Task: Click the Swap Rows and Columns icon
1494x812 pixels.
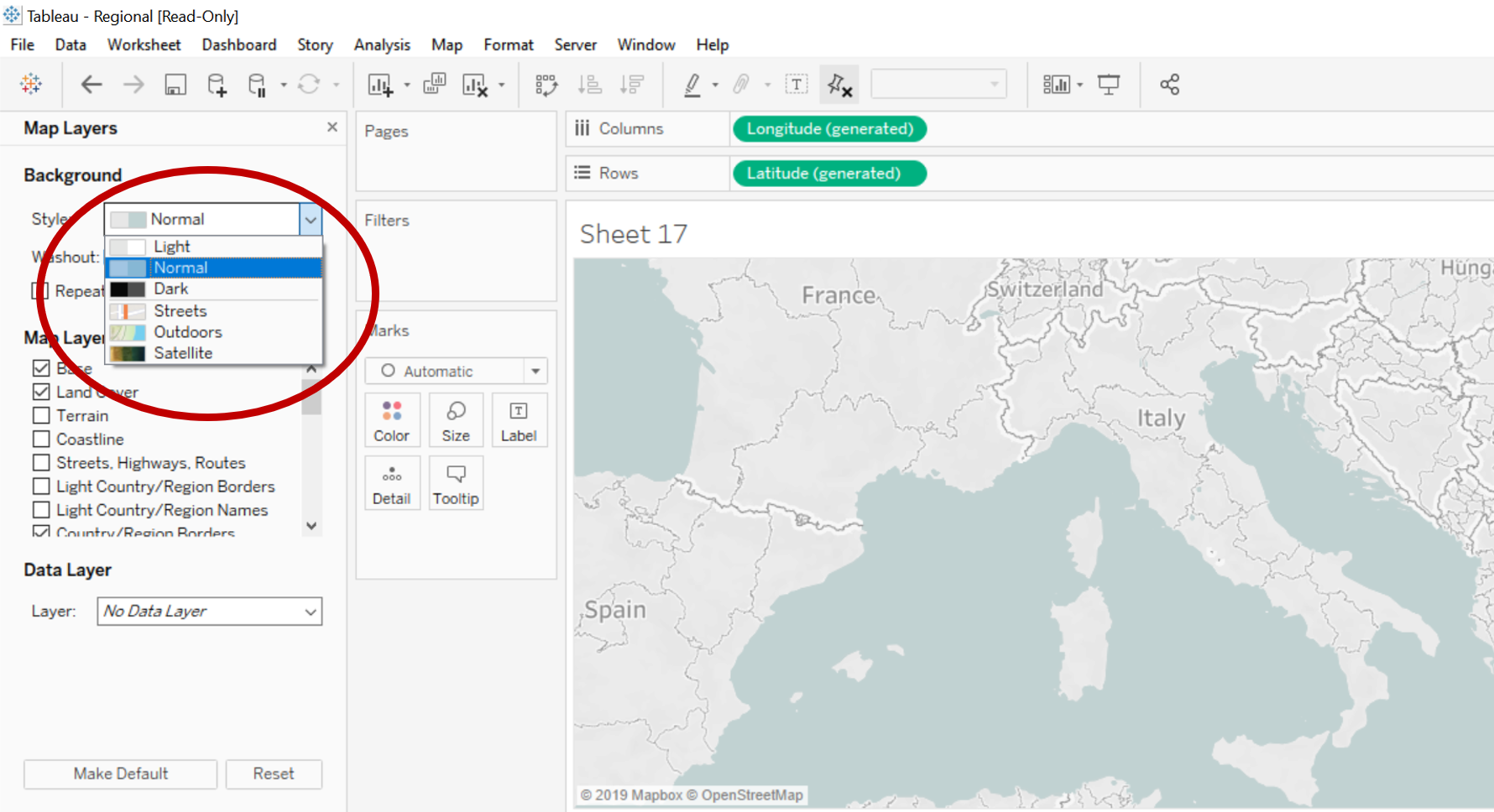Action: [x=546, y=85]
